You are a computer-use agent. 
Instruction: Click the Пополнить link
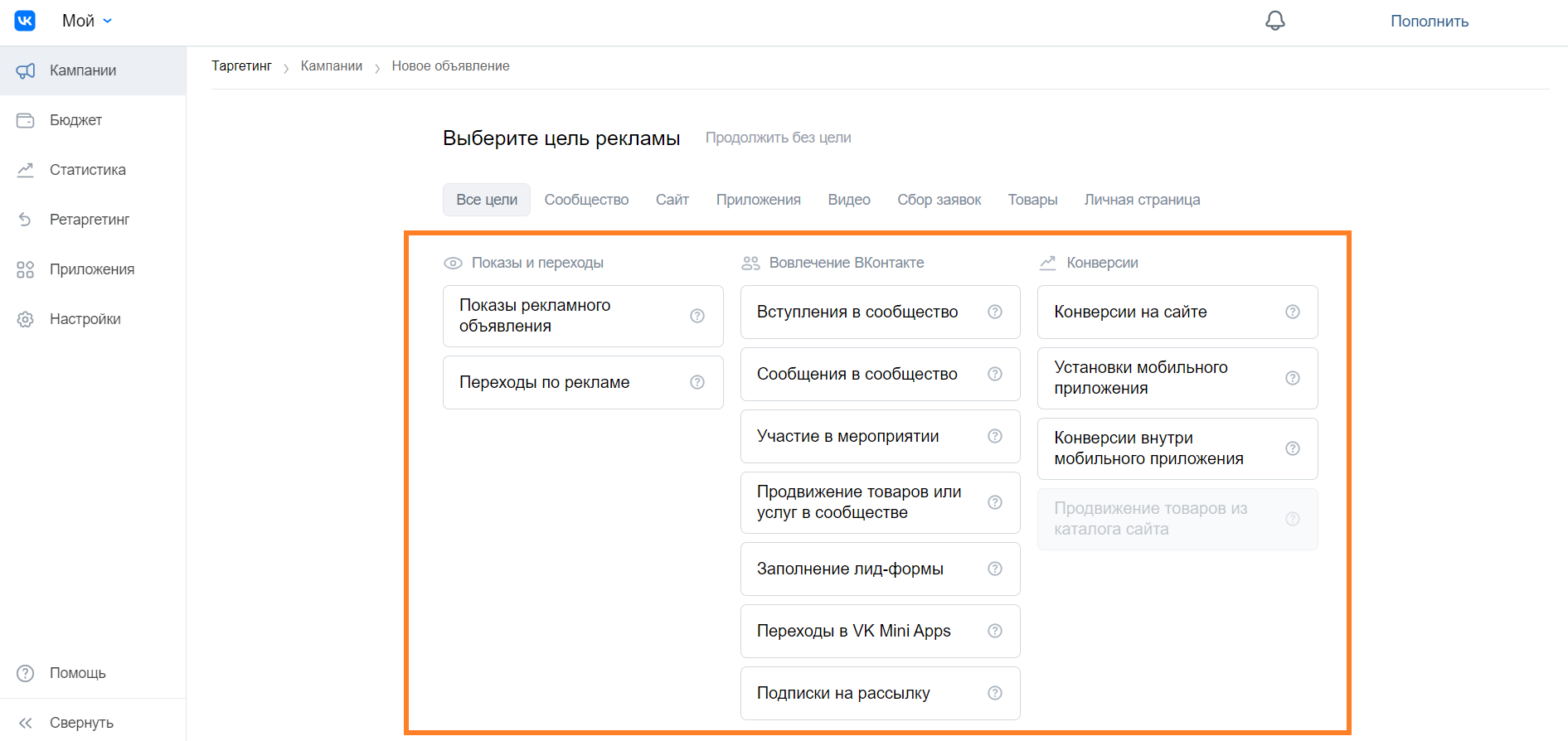[1430, 22]
